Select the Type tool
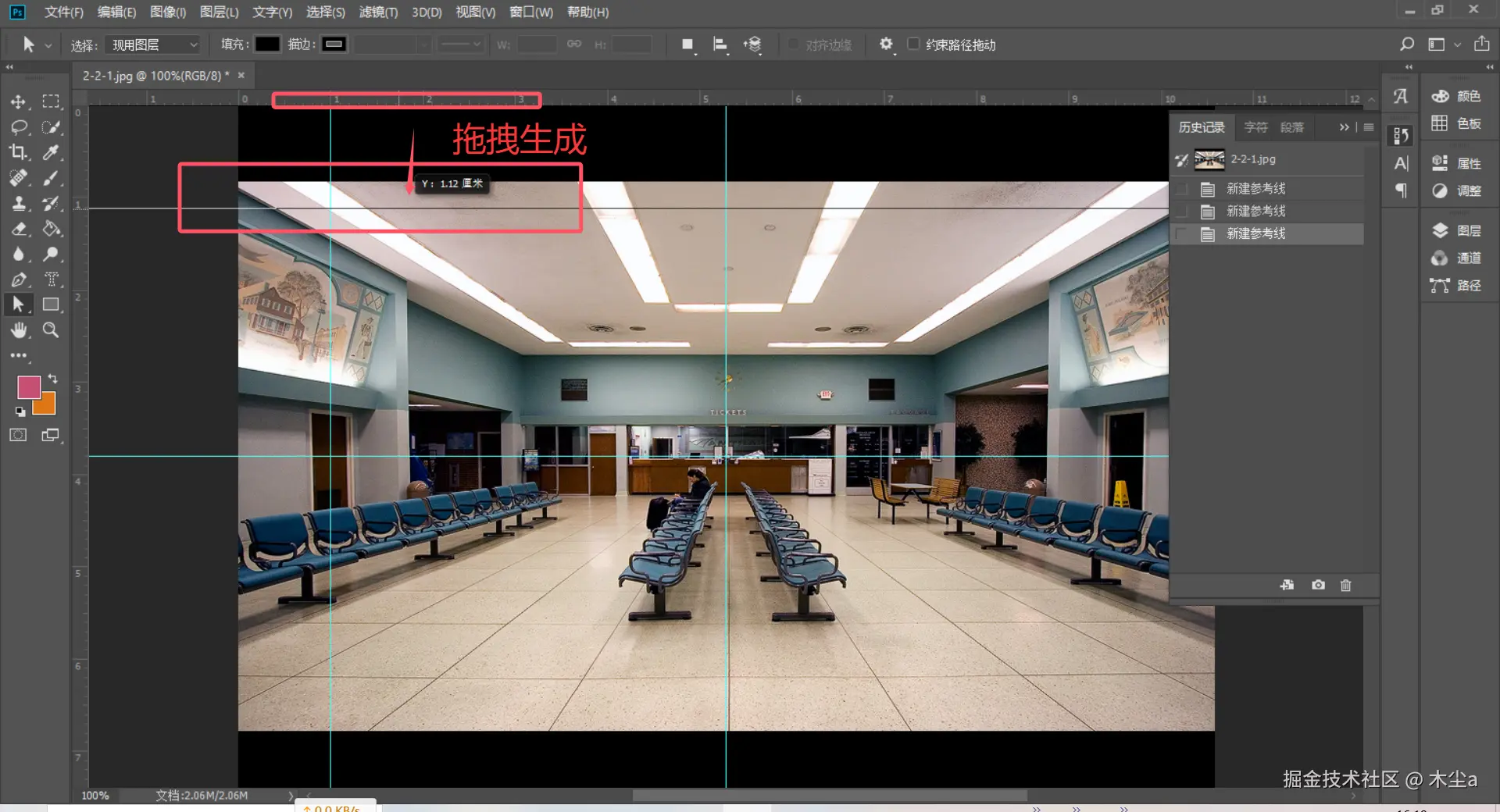The image size is (1500, 812). 51,280
